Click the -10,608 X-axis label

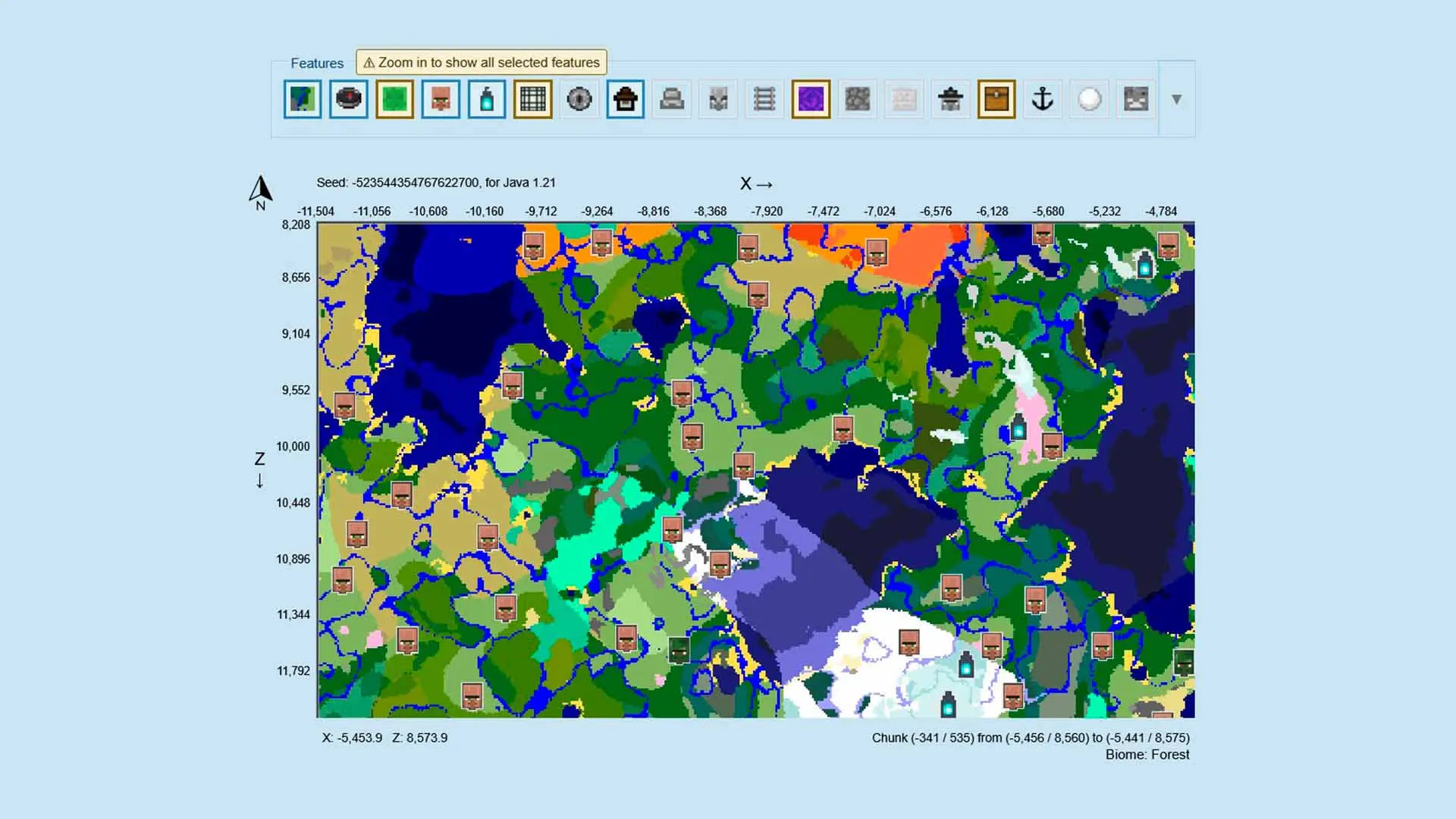[428, 212]
